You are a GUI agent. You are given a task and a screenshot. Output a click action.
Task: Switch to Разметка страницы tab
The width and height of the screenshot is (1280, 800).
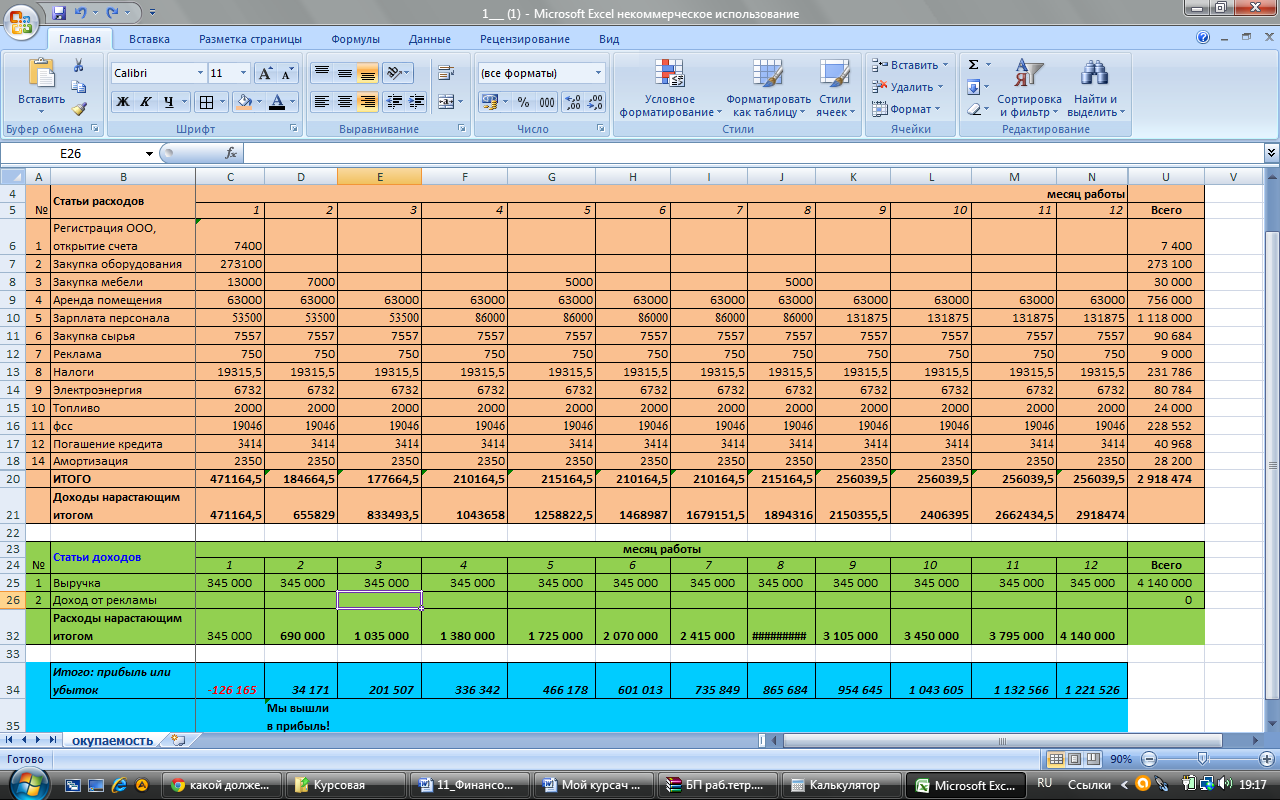pyautogui.click(x=250, y=39)
